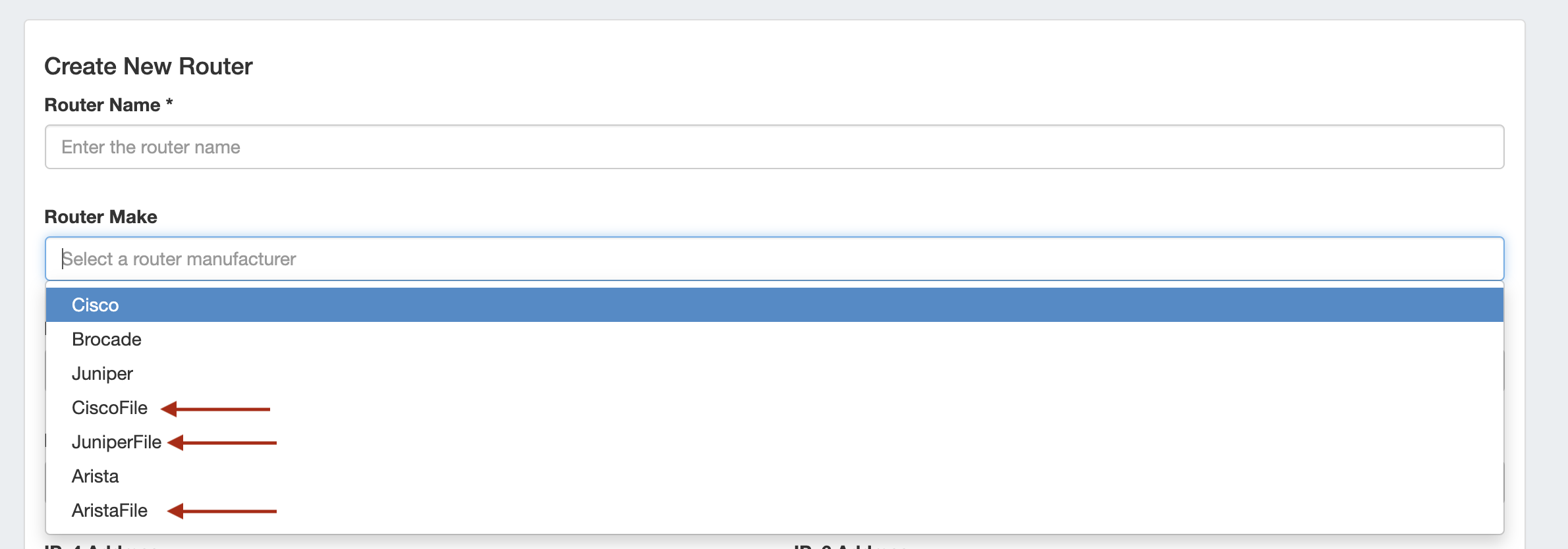Click the partially visible IPv6 Address label
The width and height of the screenshot is (1568, 549).
tap(851, 546)
